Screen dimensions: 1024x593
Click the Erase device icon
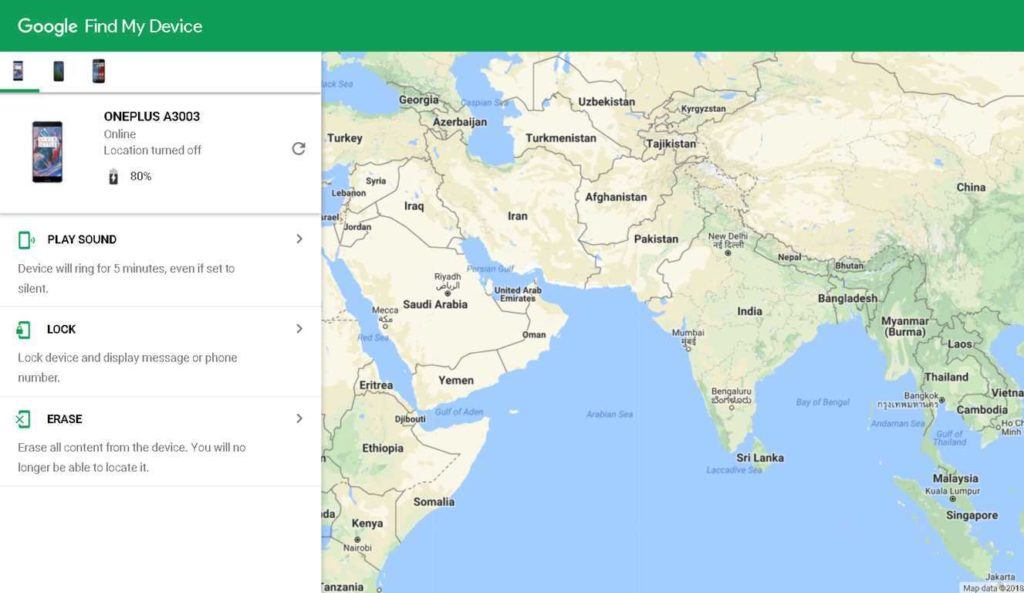tap(24, 419)
